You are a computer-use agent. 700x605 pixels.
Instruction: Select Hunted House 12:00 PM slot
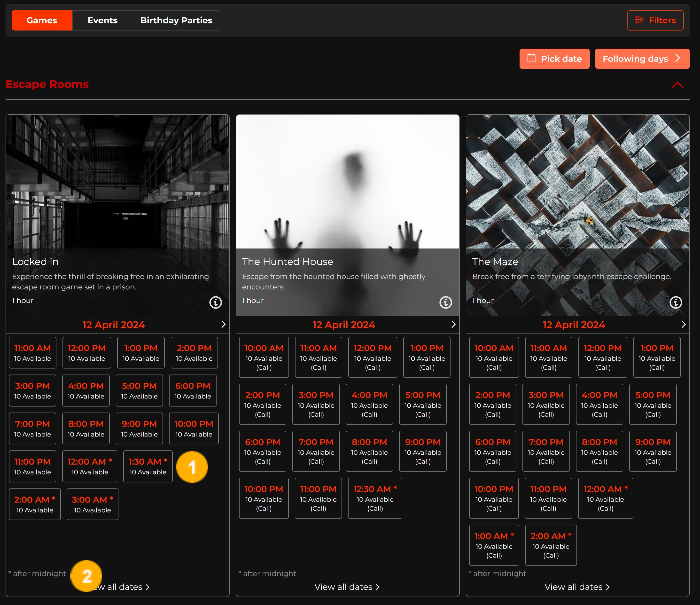[372, 357]
